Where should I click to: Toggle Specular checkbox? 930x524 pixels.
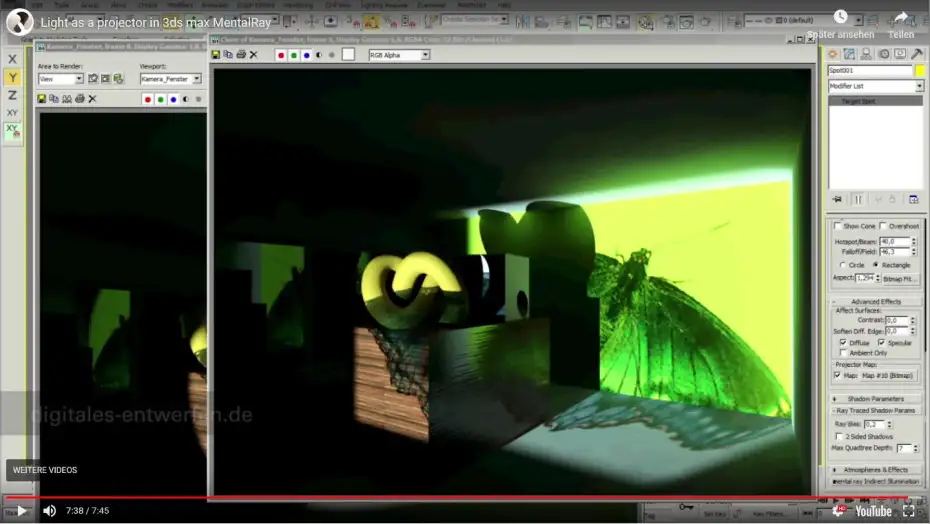(881, 343)
